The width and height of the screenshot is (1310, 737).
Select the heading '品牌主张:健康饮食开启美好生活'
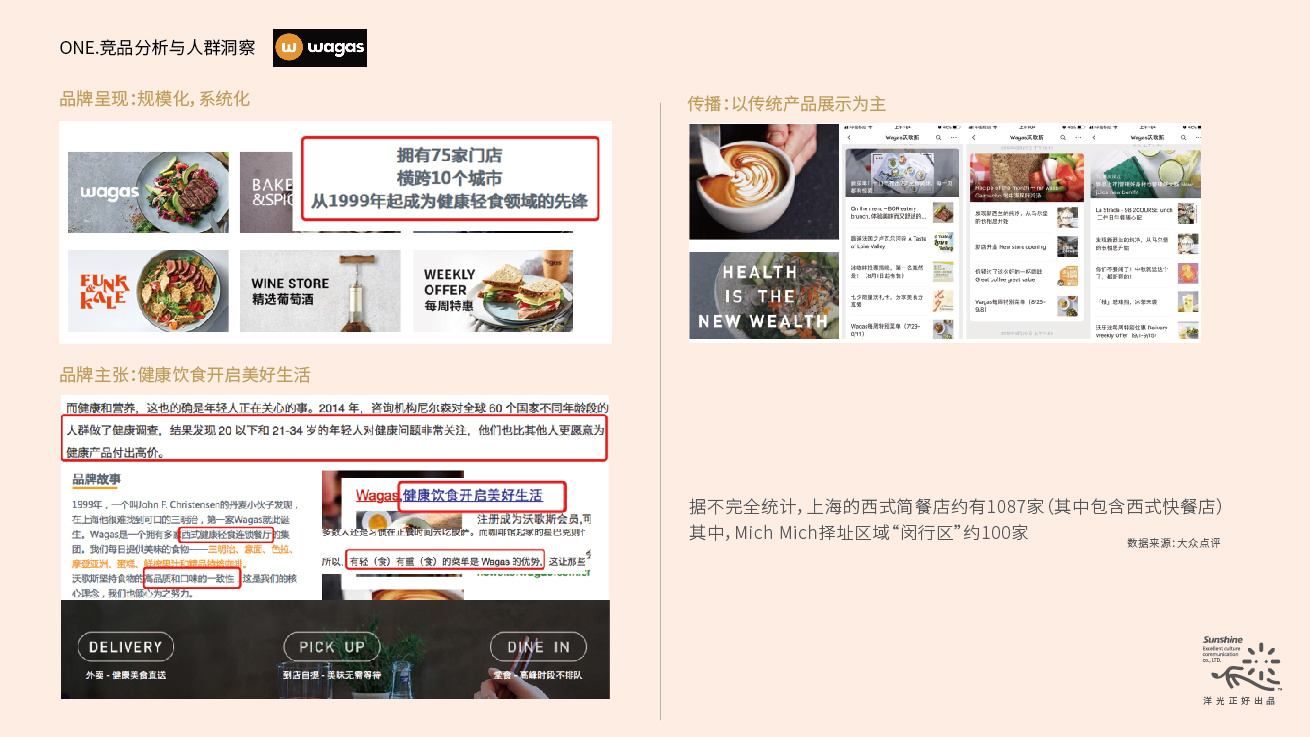pos(185,375)
